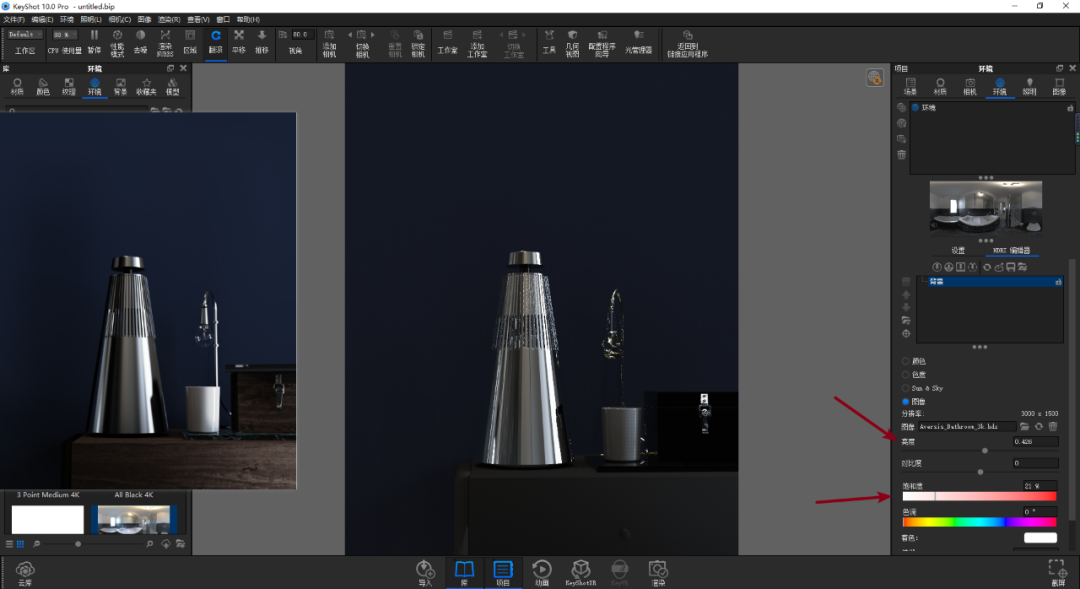The height and width of the screenshot is (589, 1080).
Task: Select the dolly camera tool (推移)
Action: [262, 42]
